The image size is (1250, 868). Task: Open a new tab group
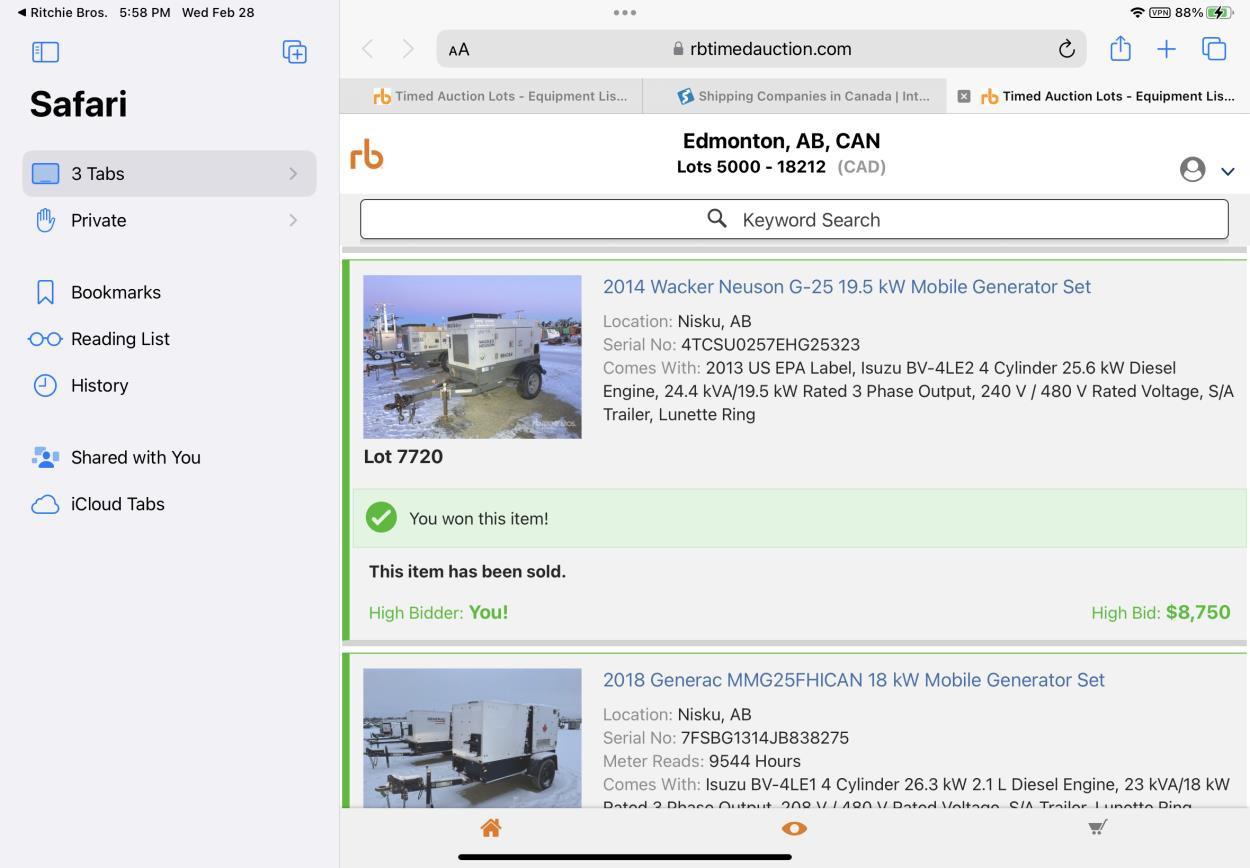coord(294,52)
